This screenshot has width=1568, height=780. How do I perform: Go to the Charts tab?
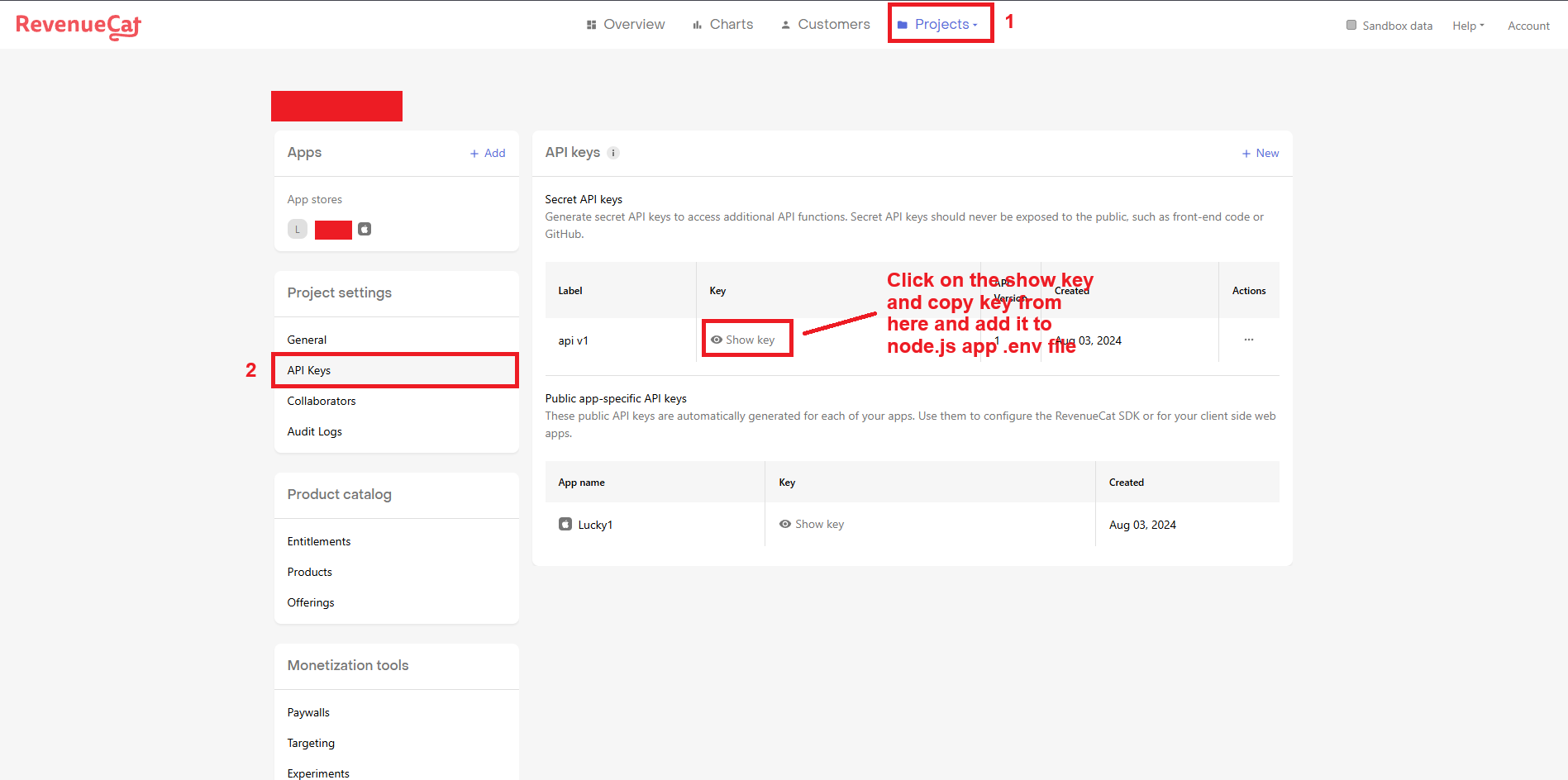723,25
